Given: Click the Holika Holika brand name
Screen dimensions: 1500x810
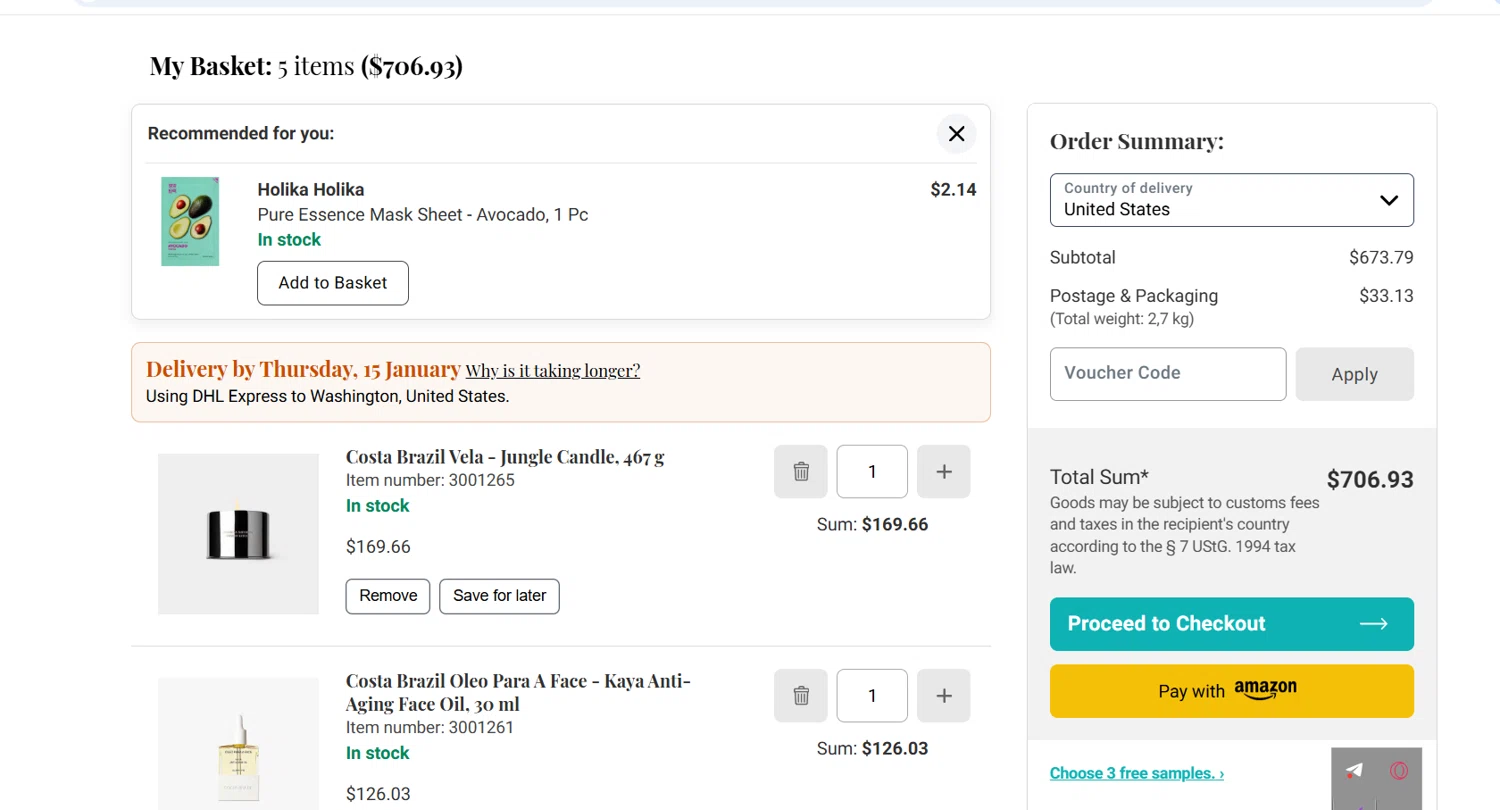Looking at the screenshot, I should pyautogui.click(x=311, y=190).
